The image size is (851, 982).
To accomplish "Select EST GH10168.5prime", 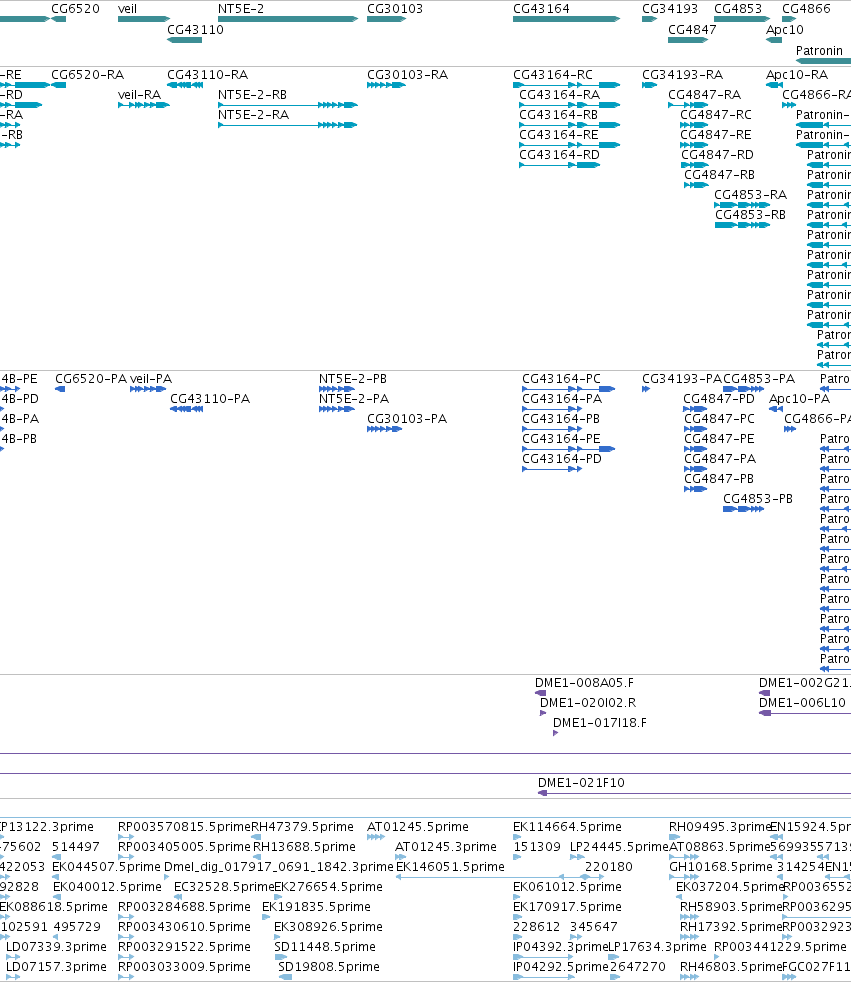I will [721, 867].
